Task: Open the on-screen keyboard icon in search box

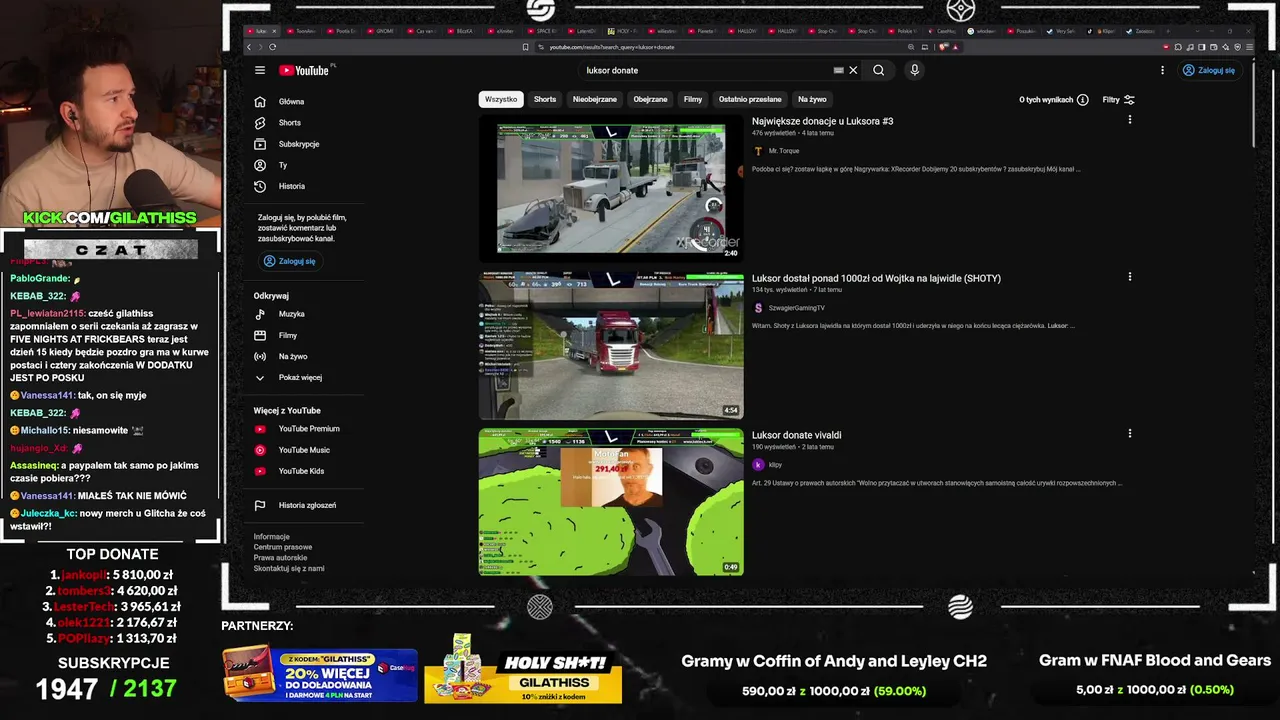Action: pos(838,70)
